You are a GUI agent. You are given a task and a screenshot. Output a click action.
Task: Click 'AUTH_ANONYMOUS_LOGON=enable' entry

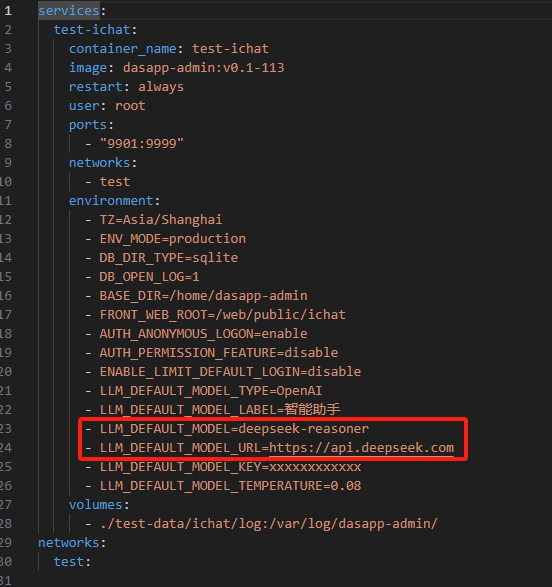pyautogui.click(x=204, y=334)
